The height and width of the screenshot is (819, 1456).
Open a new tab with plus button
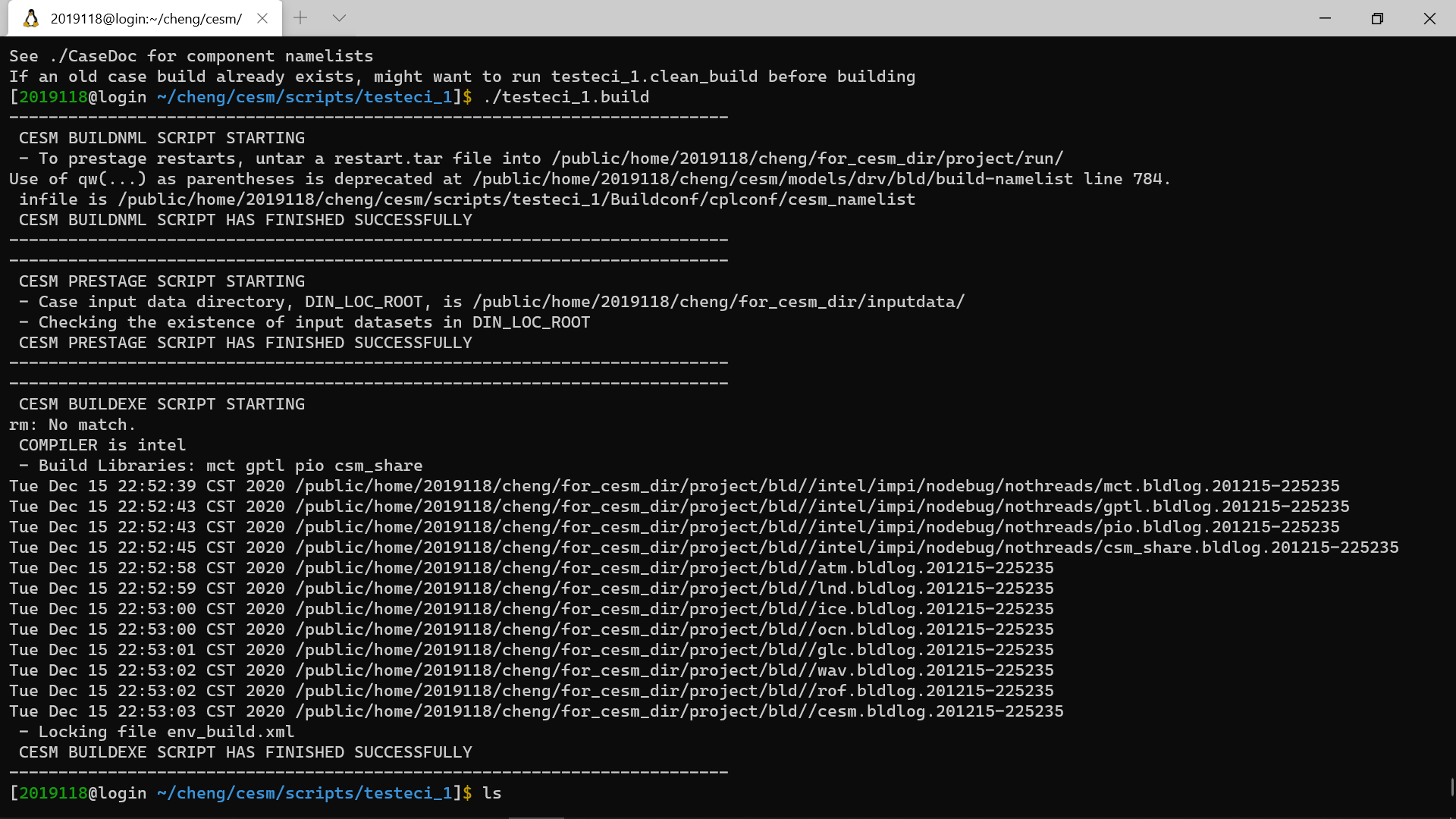click(x=300, y=18)
